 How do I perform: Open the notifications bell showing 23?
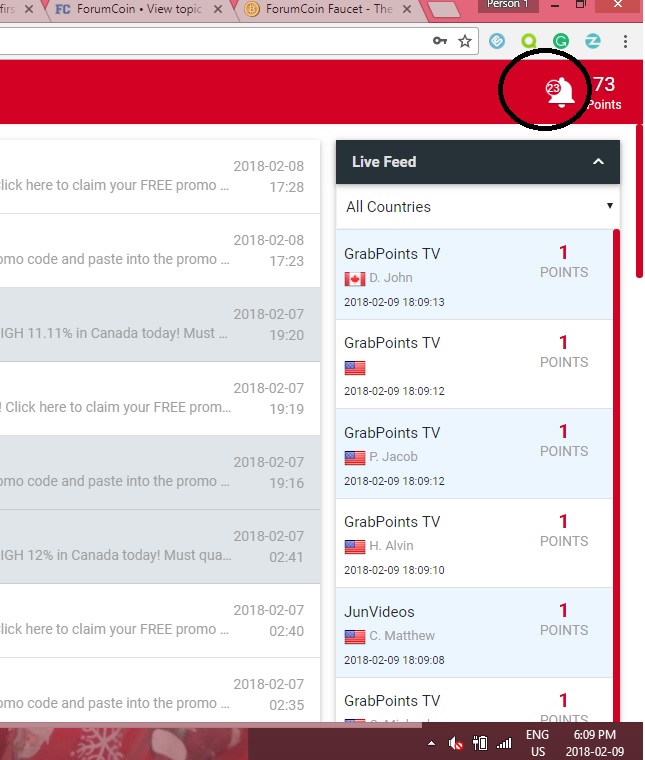(561, 92)
